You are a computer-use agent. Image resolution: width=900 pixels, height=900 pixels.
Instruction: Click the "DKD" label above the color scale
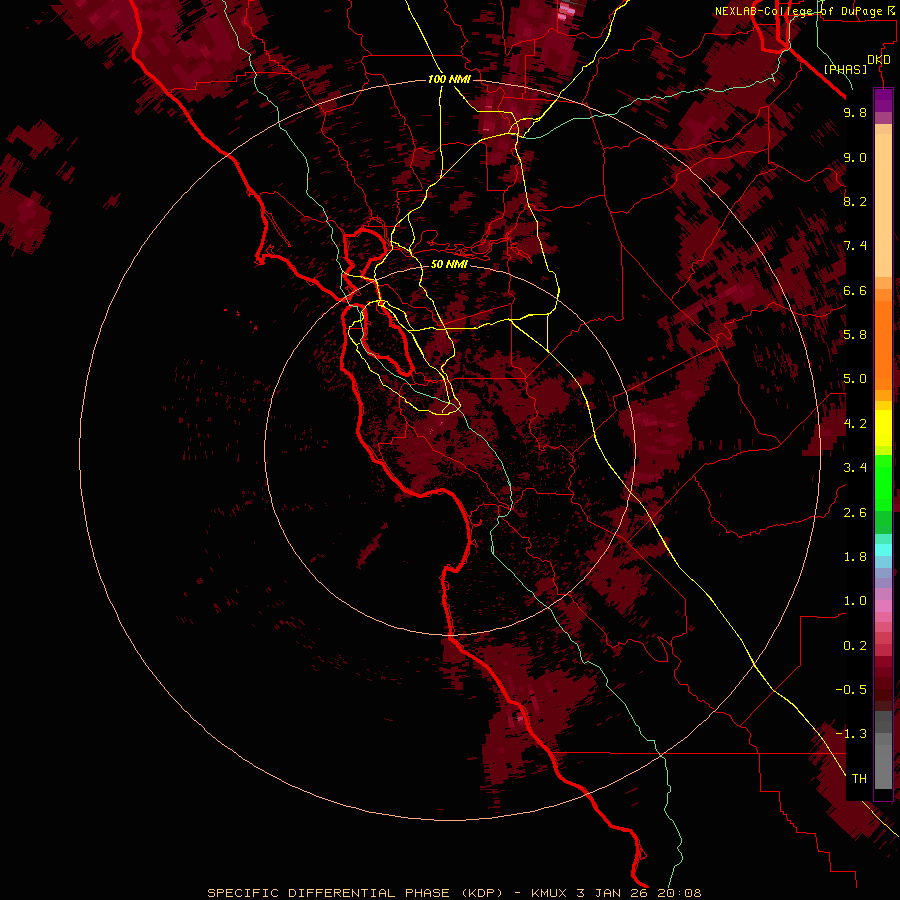click(x=879, y=60)
